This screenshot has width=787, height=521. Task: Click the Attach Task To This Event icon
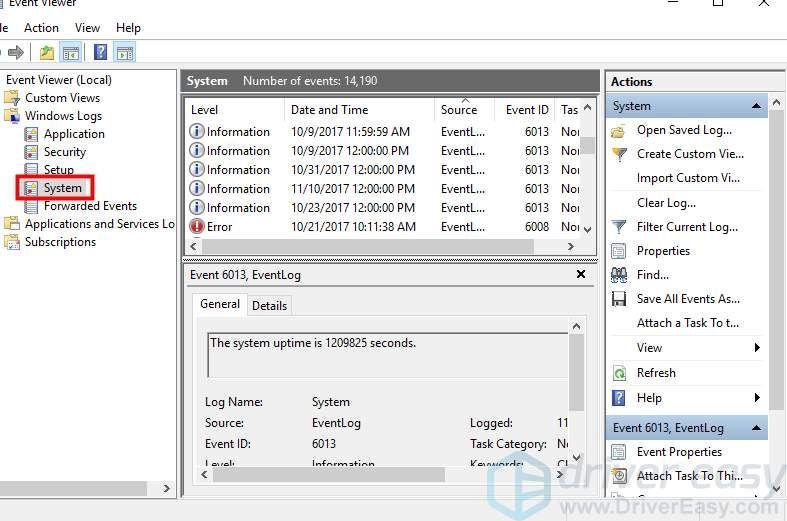pyautogui.click(x=619, y=475)
